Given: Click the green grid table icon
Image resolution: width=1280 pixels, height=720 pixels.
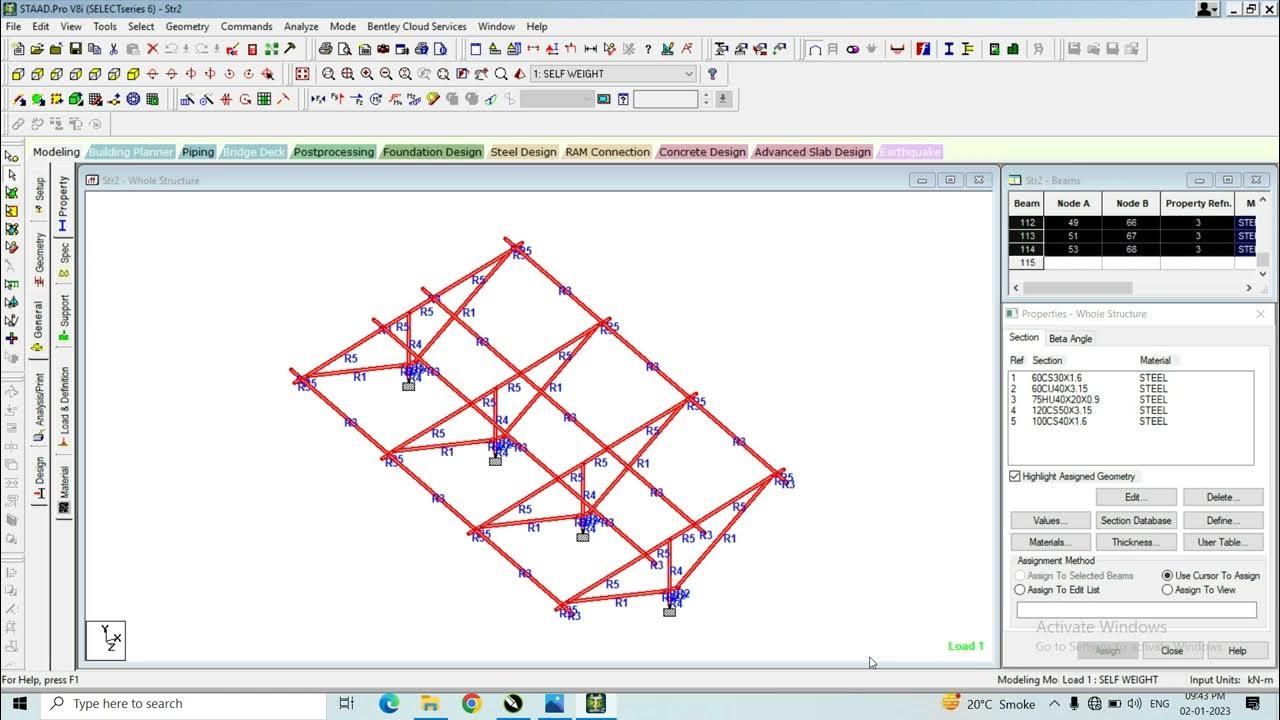Looking at the screenshot, I should point(264,99).
